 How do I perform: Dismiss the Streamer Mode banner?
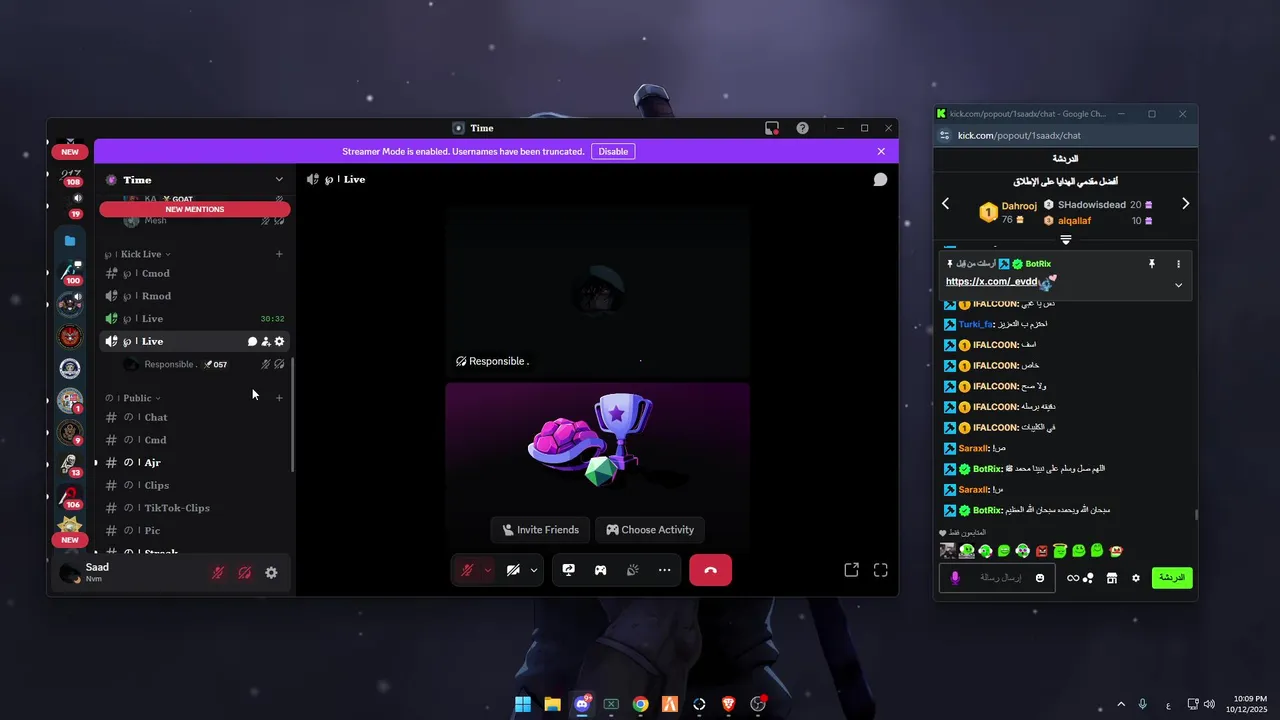pyautogui.click(x=881, y=151)
